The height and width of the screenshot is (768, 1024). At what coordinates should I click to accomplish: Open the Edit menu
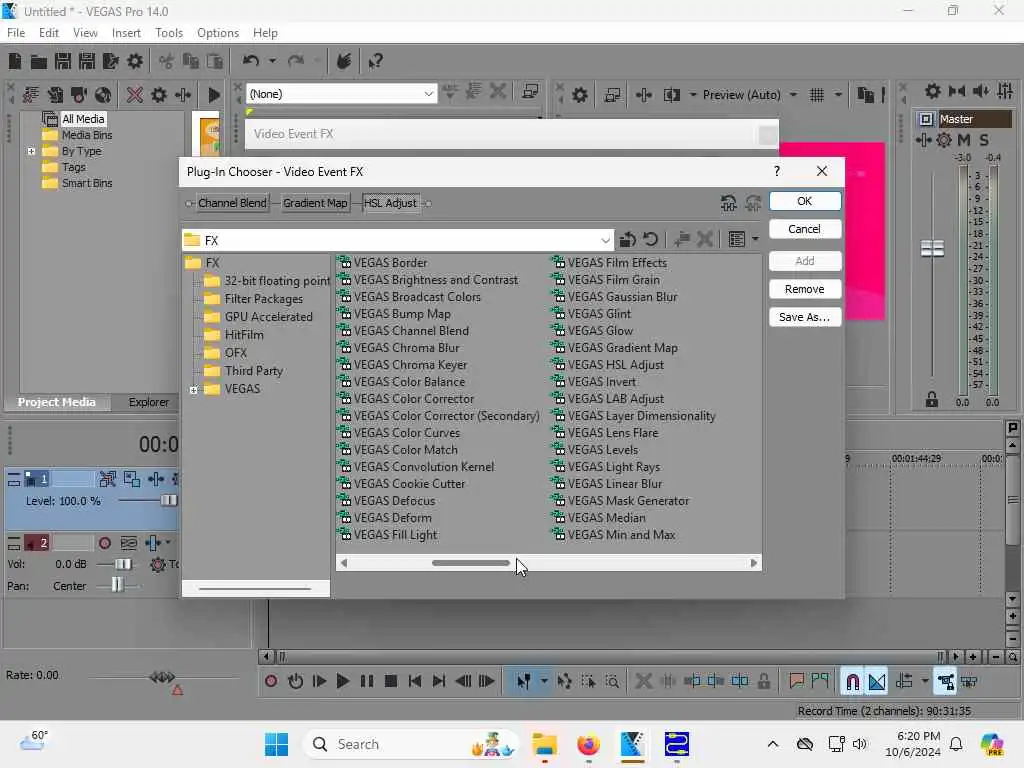point(48,33)
